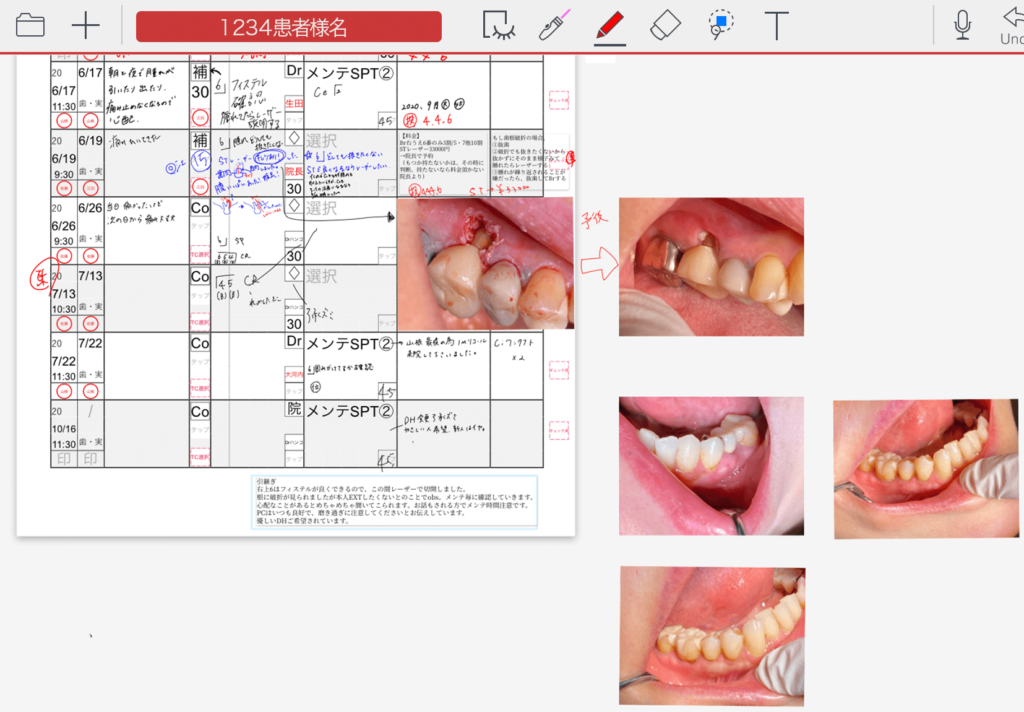
Task: Tick チェック欄 box beside the 7/22 row
Action: [x=559, y=370]
